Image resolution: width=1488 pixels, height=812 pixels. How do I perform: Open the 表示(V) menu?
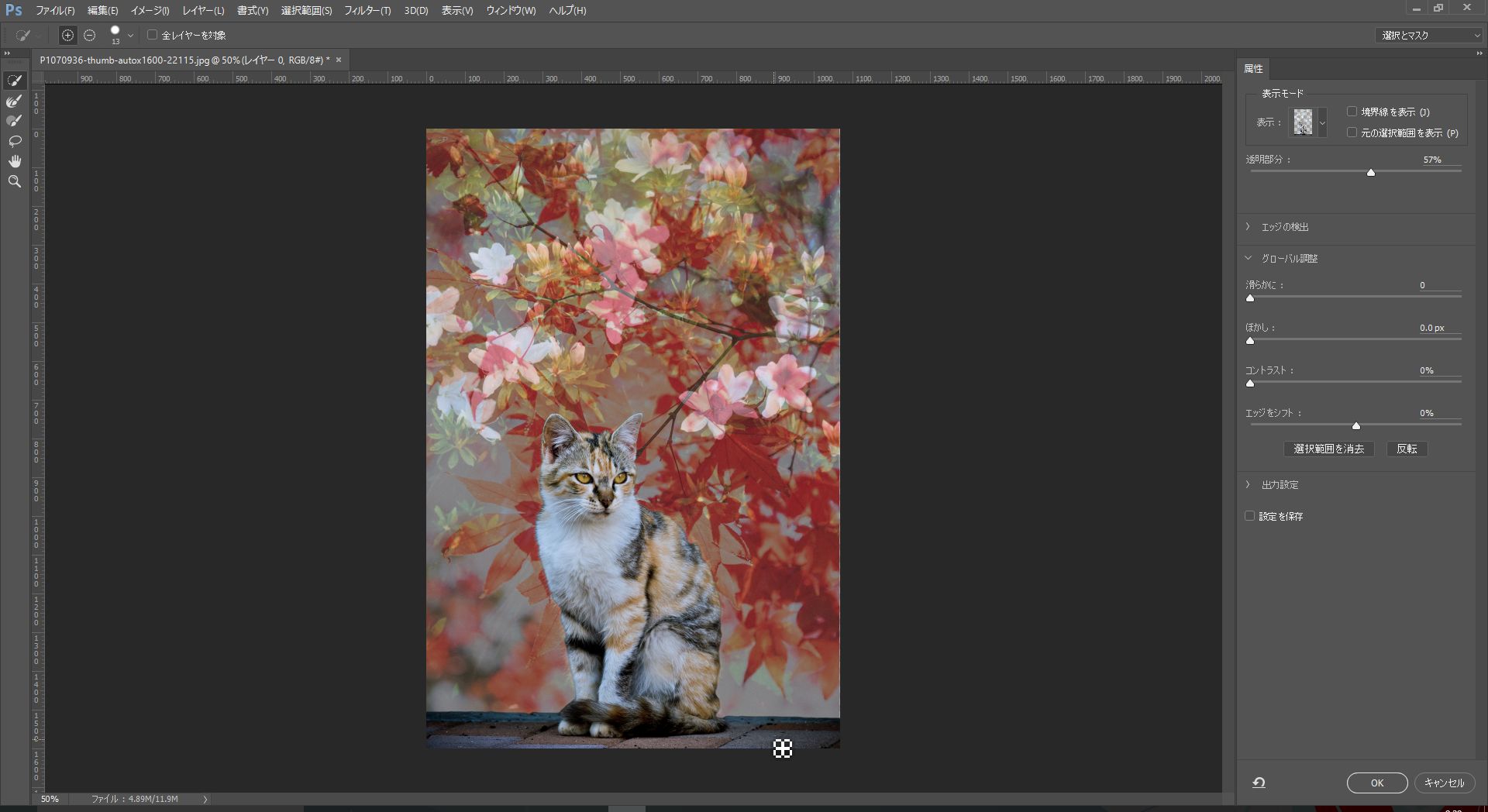coord(457,11)
